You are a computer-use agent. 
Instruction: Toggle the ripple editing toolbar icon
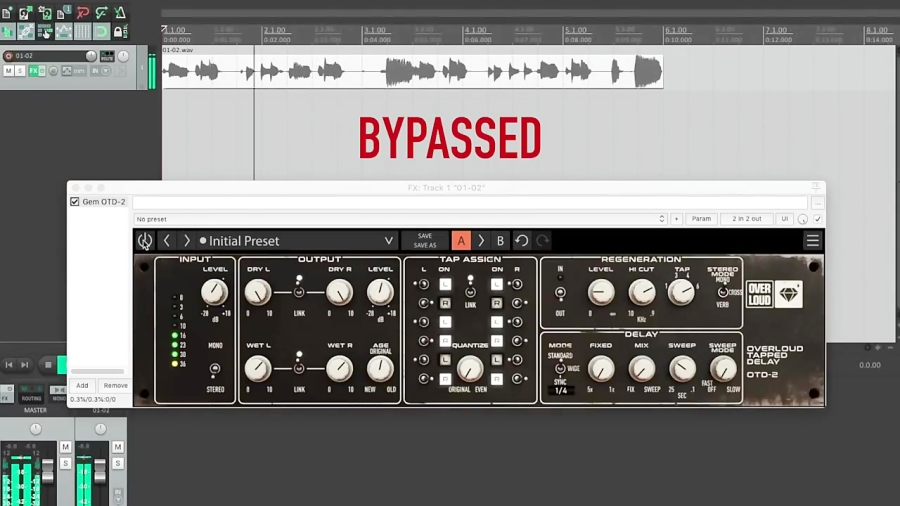45,31
